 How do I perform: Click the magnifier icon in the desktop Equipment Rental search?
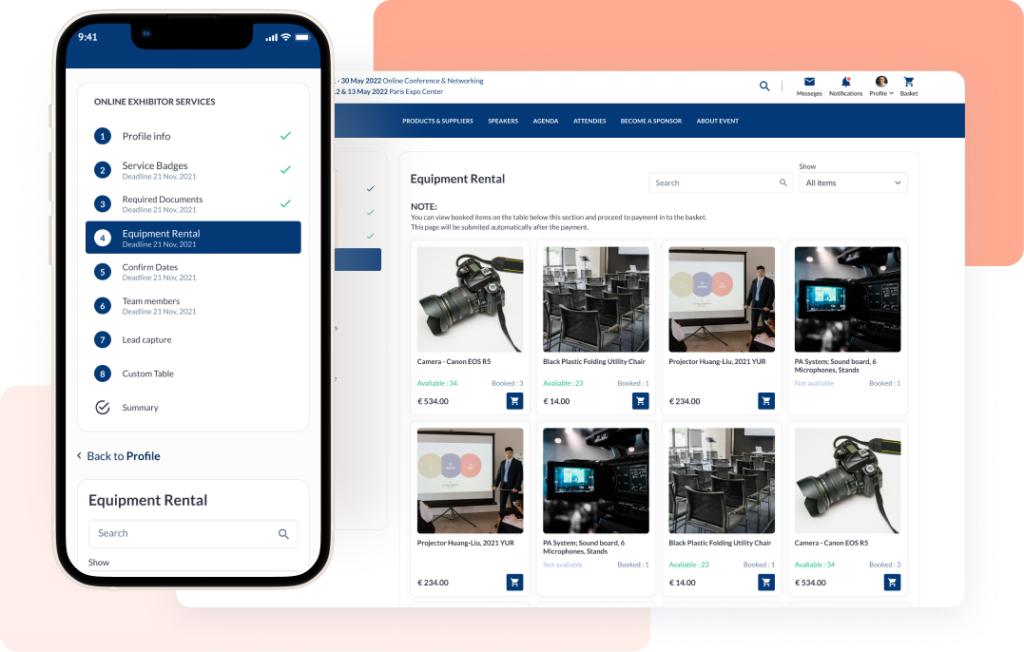(782, 183)
